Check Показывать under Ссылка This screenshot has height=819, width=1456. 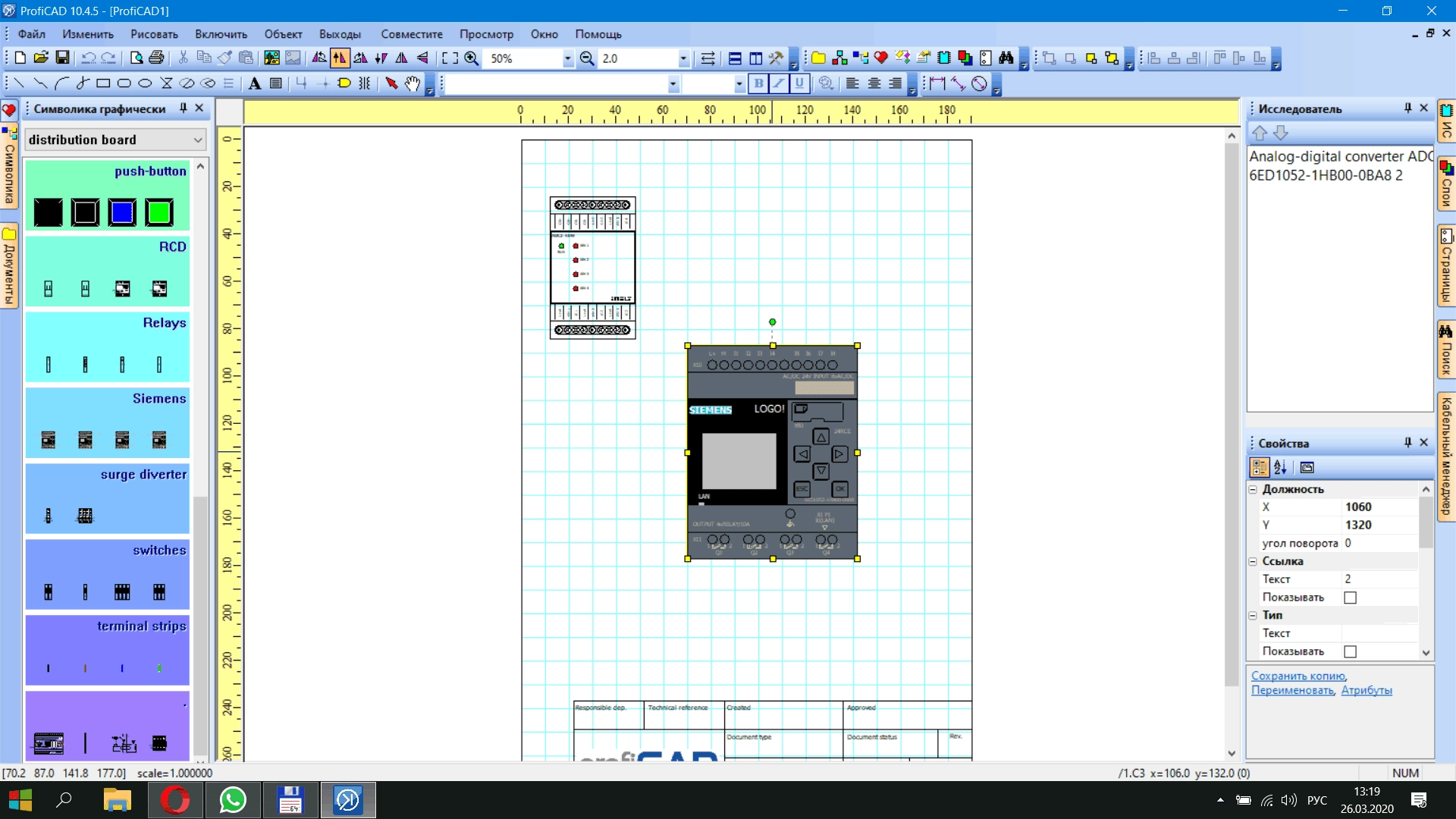click(x=1350, y=598)
